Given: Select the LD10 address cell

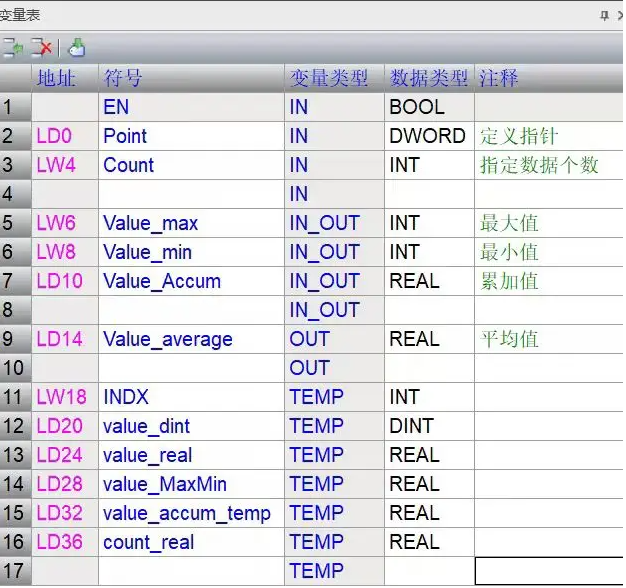Looking at the screenshot, I should pos(65,281).
